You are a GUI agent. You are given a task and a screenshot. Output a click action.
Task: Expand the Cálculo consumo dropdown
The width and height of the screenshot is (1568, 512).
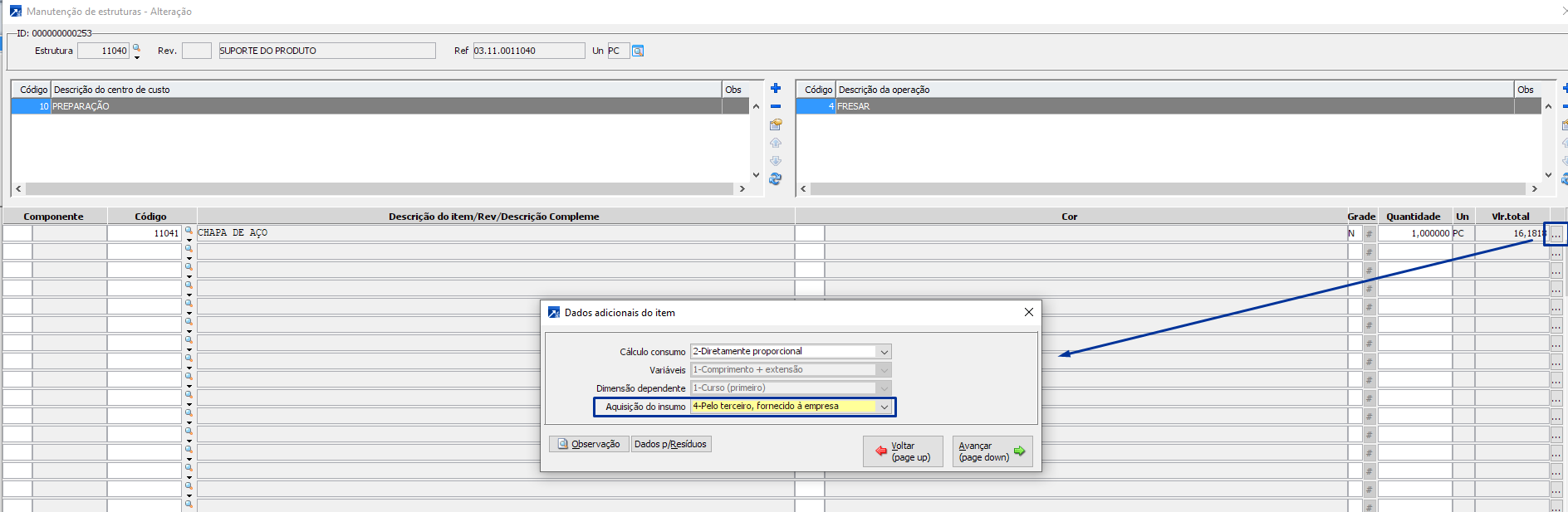(x=884, y=352)
